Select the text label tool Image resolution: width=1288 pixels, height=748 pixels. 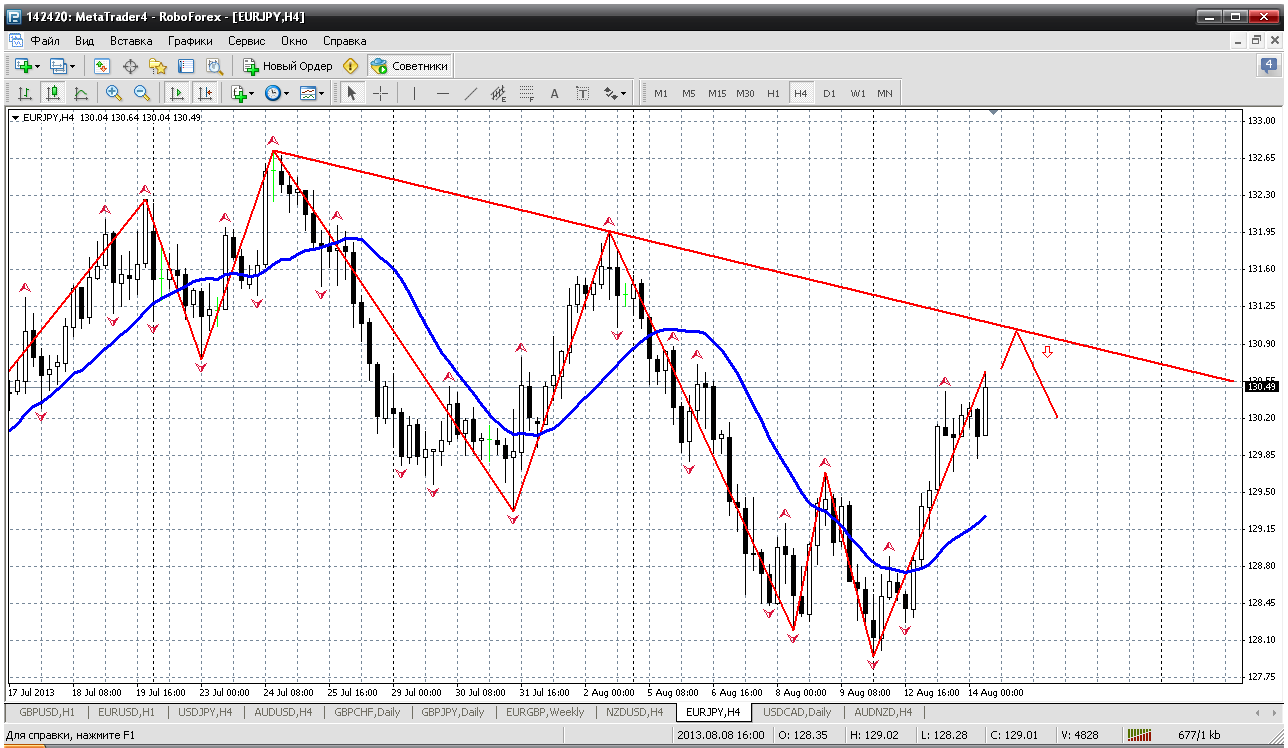point(582,93)
